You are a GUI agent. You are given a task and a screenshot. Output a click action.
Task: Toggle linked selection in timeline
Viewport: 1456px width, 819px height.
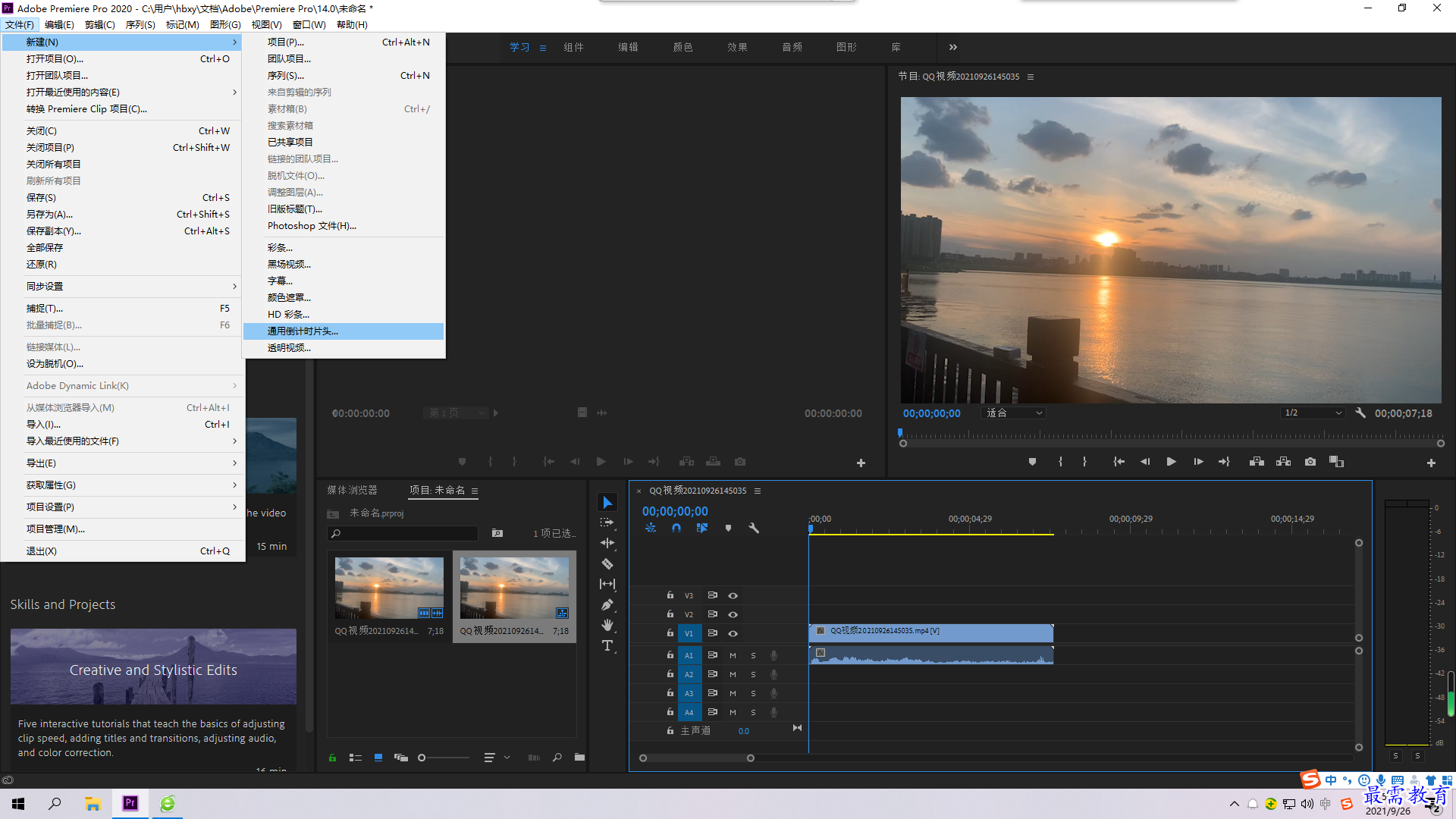pos(702,528)
